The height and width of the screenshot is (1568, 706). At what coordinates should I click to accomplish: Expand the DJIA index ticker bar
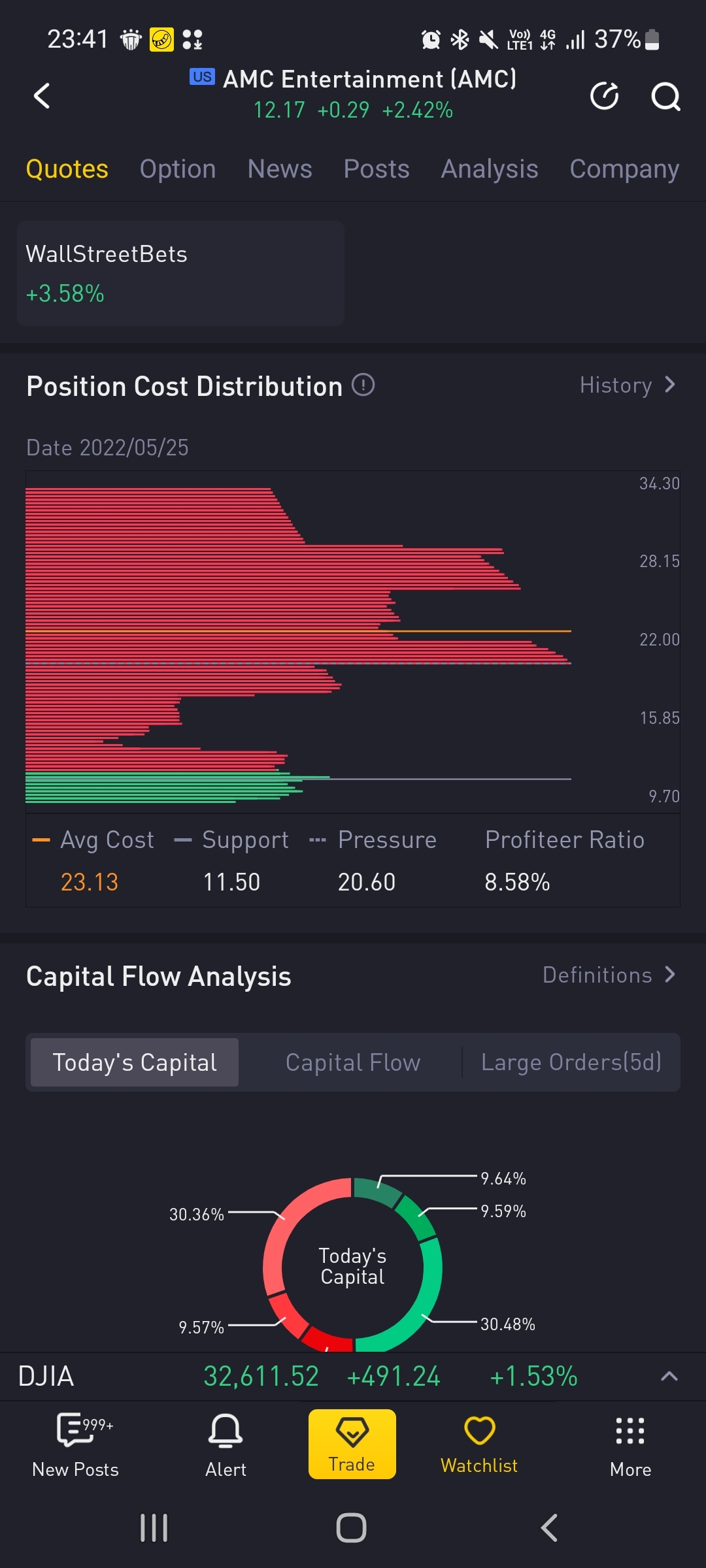coord(669,1377)
